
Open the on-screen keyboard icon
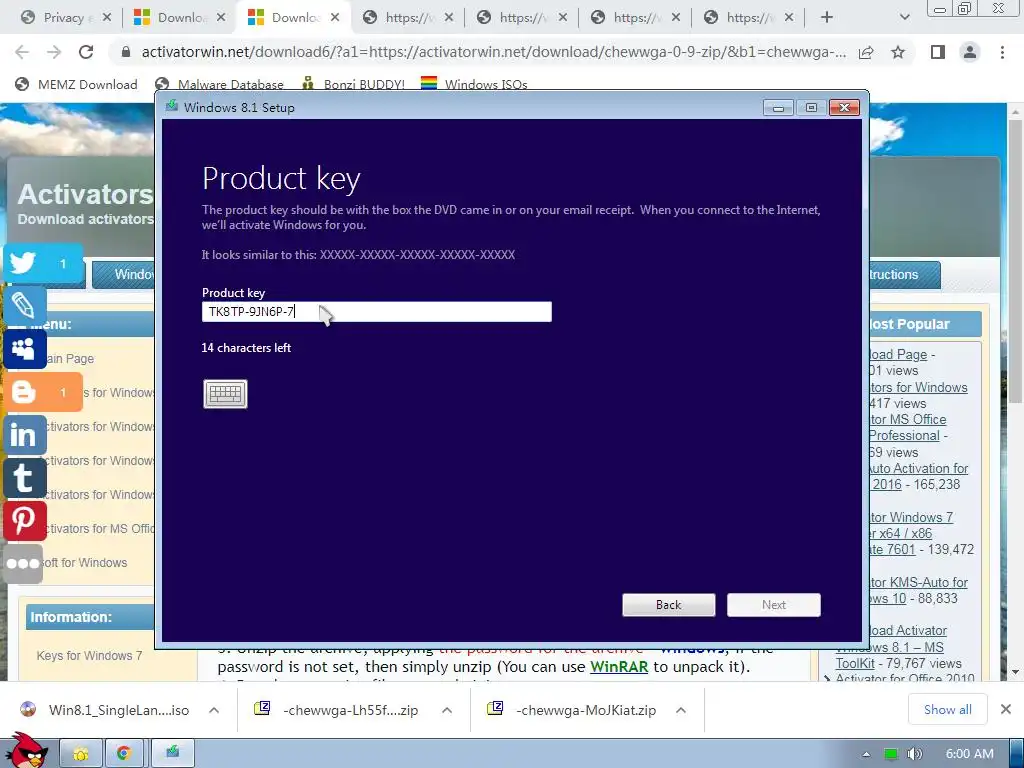[225, 394]
